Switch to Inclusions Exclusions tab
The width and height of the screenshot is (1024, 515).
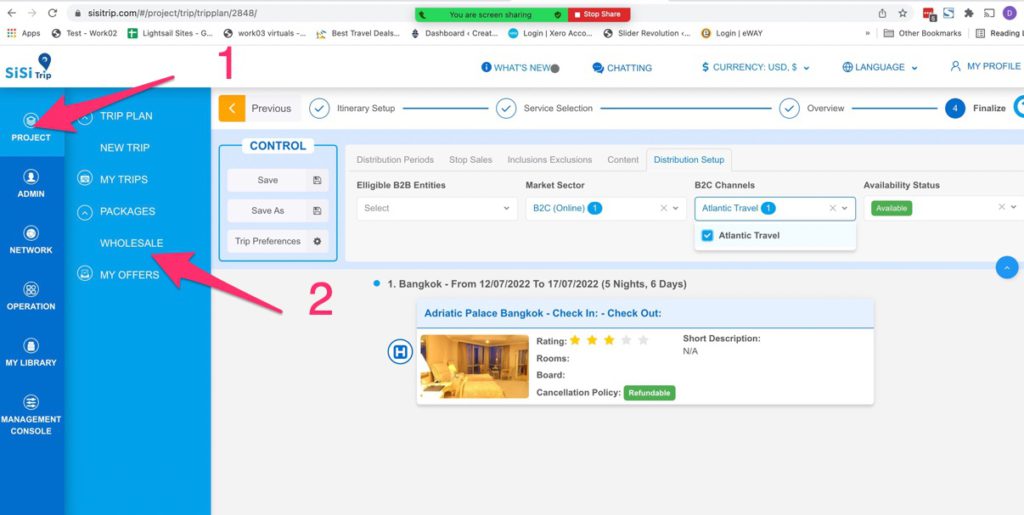pyautogui.click(x=549, y=159)
